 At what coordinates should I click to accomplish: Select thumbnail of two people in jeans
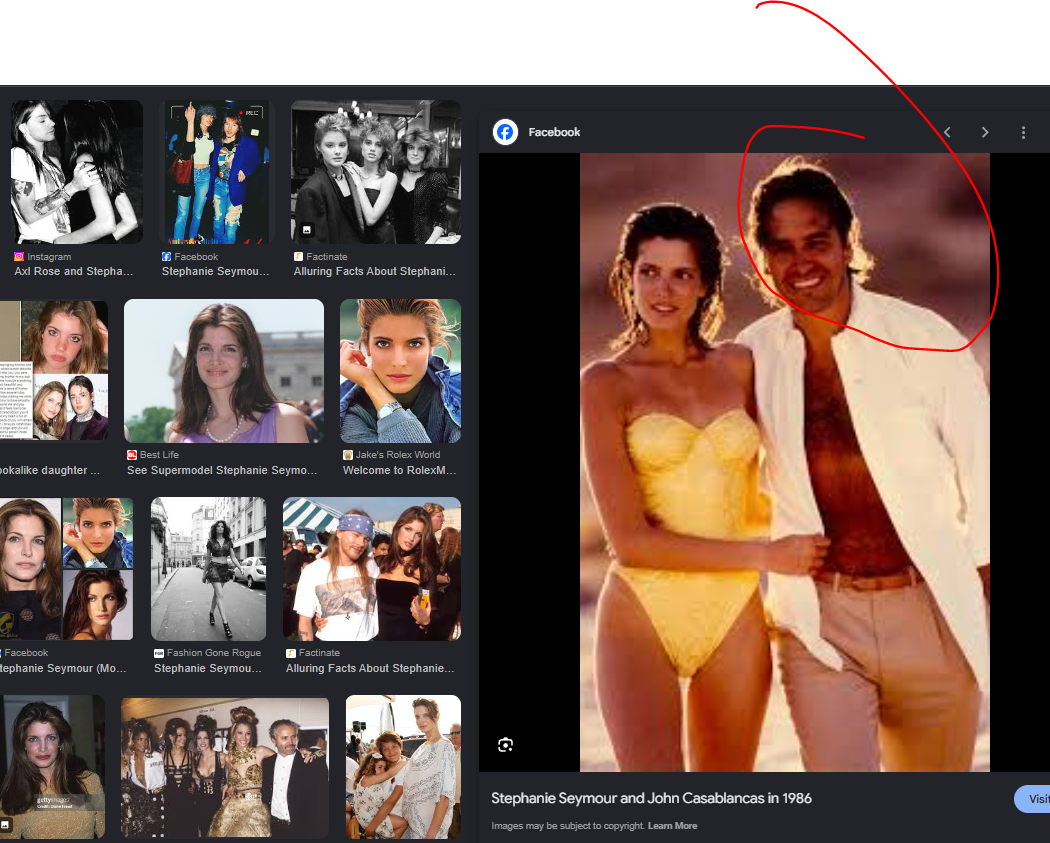[x=217, y=172]
